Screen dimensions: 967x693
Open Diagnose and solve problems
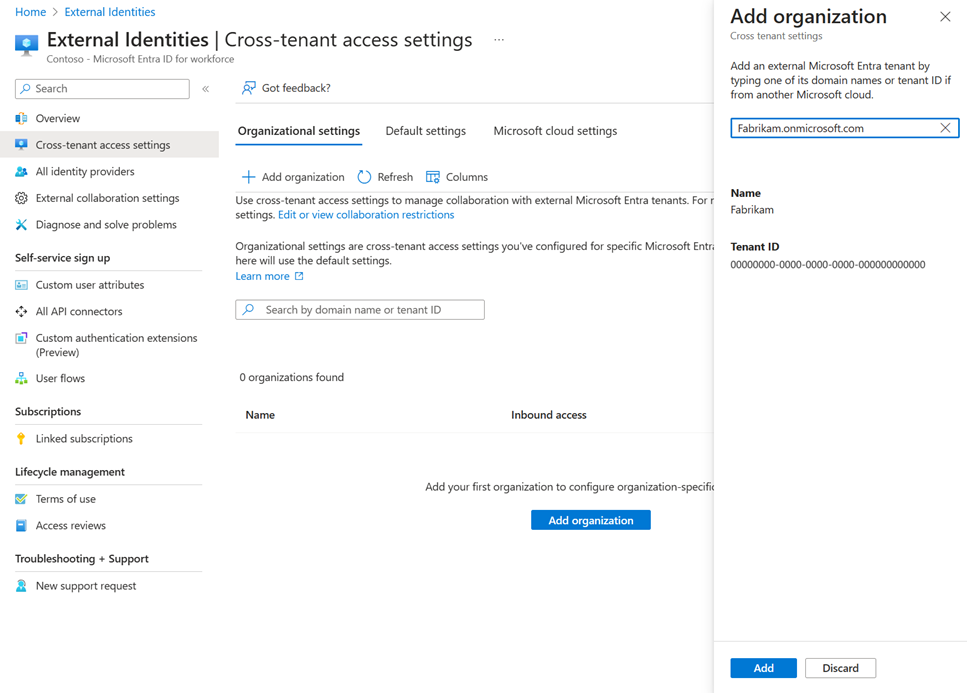coord(102,224)
